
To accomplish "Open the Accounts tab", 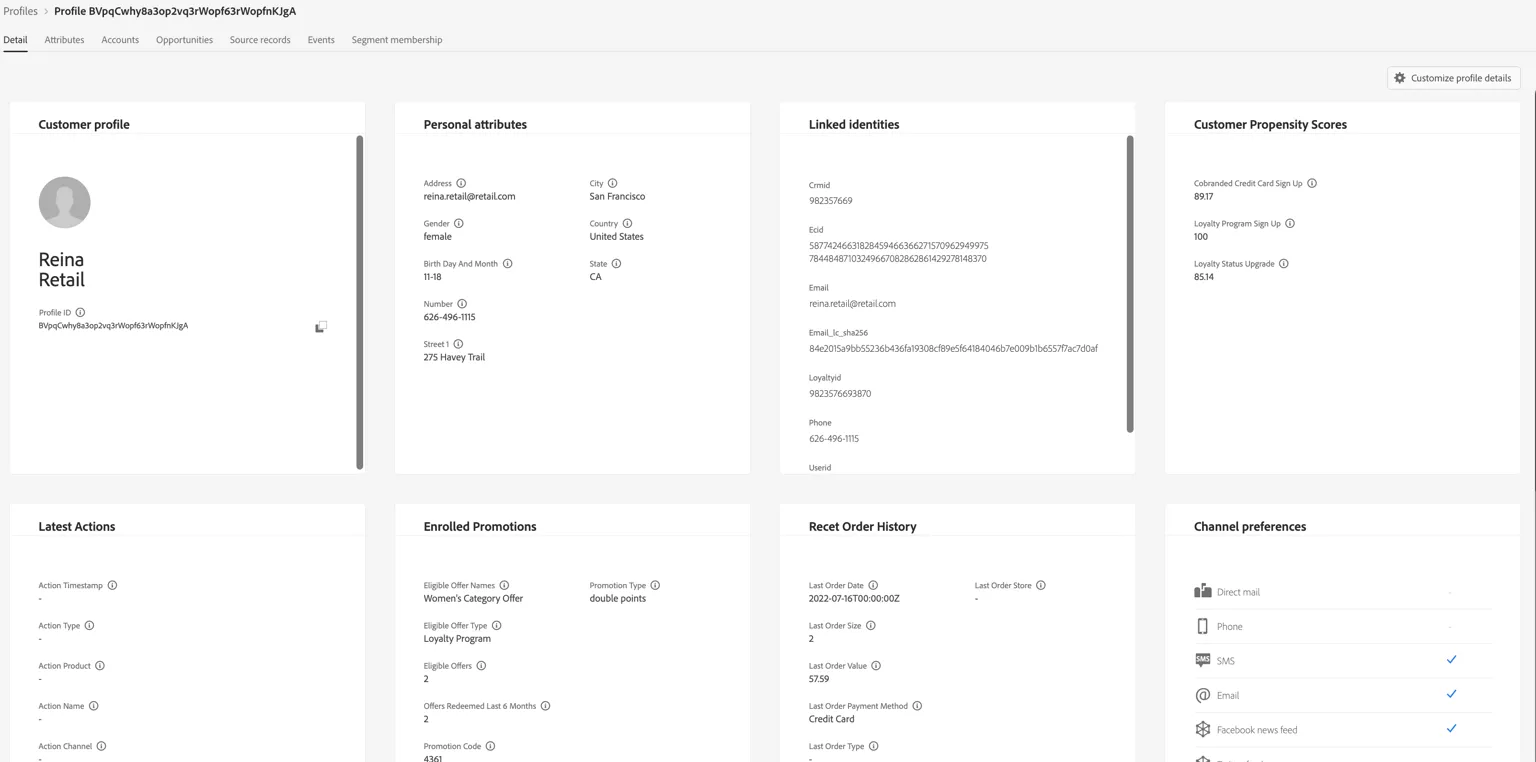I will click(x=120, y=40).
